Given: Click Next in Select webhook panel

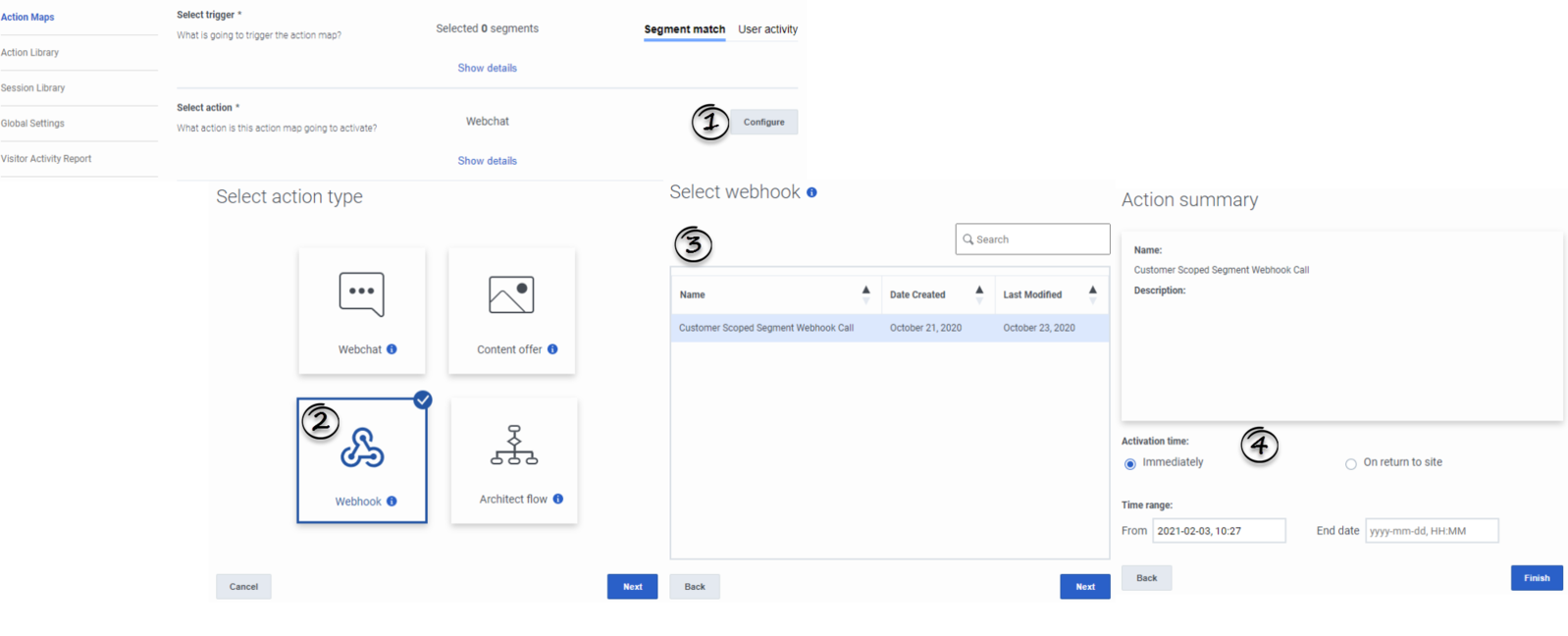Looking at the screenshot, I should tap(1085, 587).
